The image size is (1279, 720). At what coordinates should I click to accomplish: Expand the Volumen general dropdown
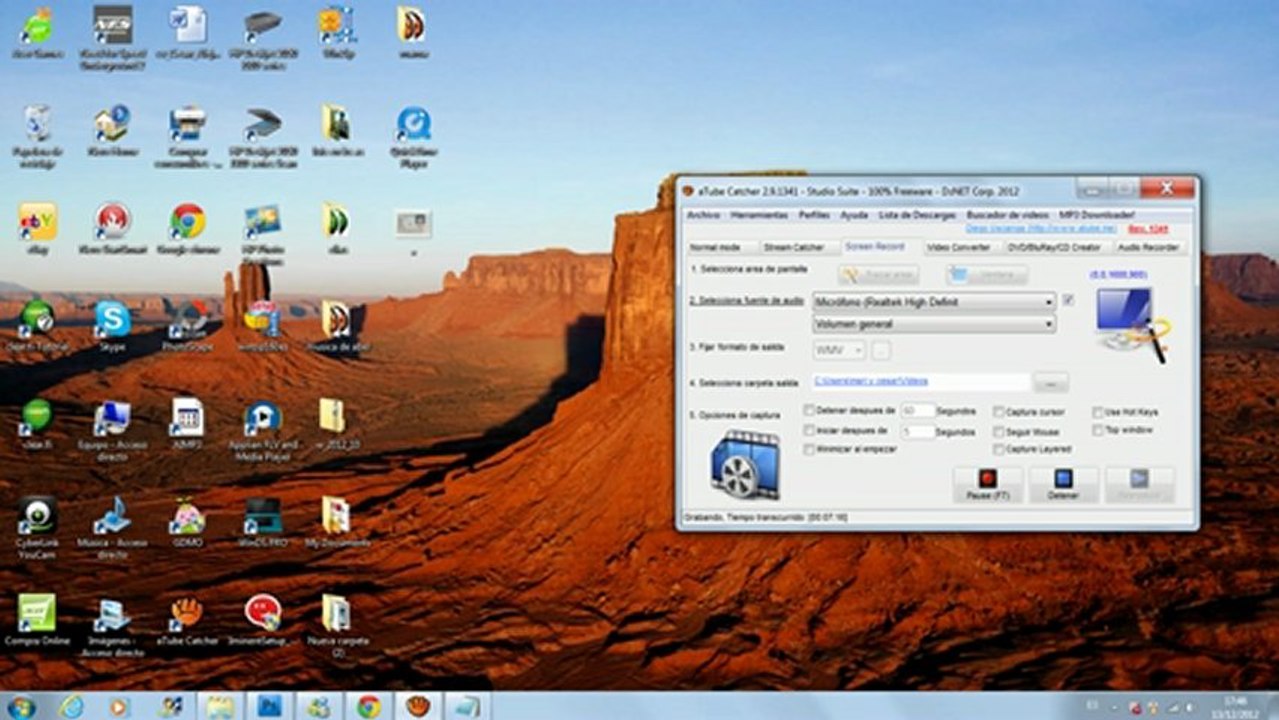pyautogui.click(x=934, y=324)
